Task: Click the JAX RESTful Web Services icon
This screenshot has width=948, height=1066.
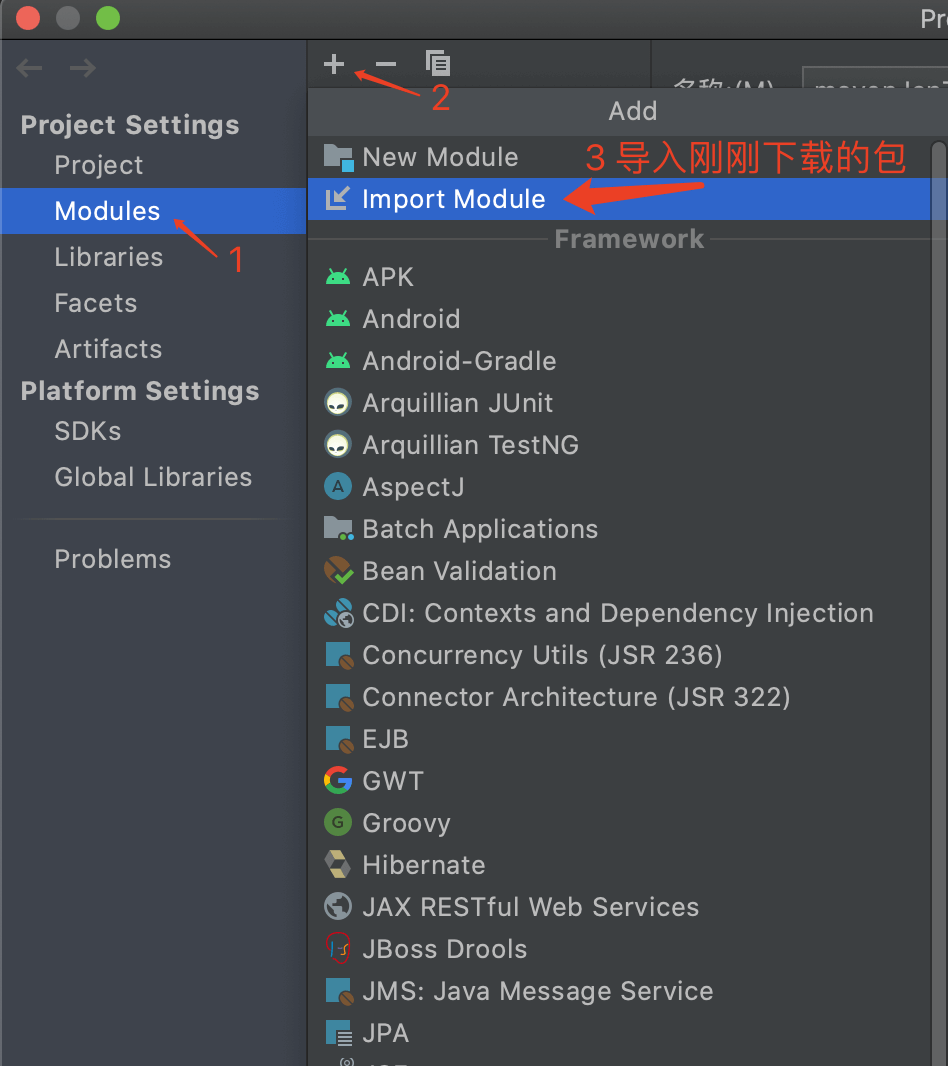Action: (338, 906)
